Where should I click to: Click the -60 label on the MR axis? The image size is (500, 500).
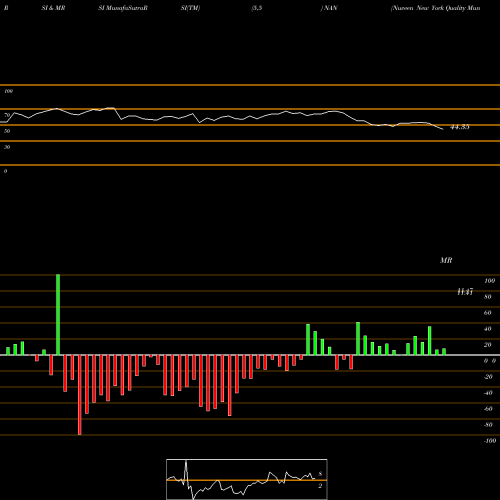point(488,409)
